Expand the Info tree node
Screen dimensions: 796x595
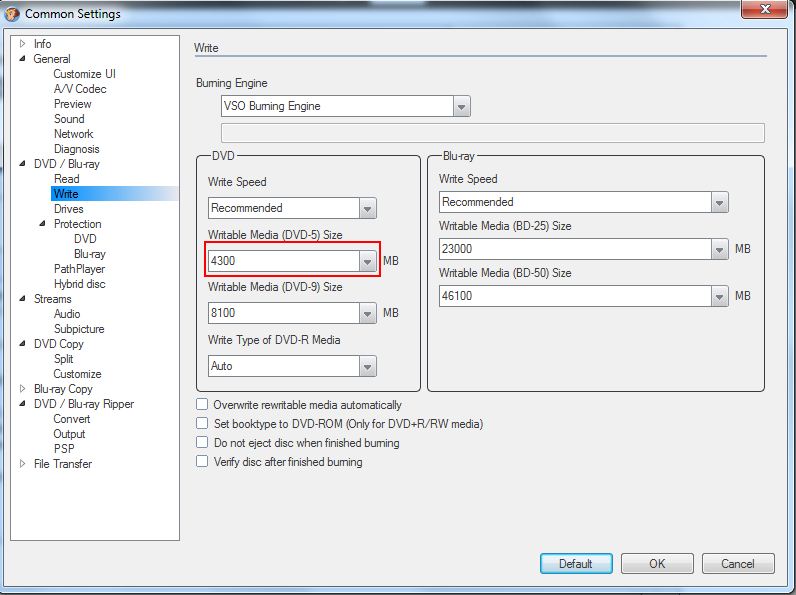[x=22, y=44]
